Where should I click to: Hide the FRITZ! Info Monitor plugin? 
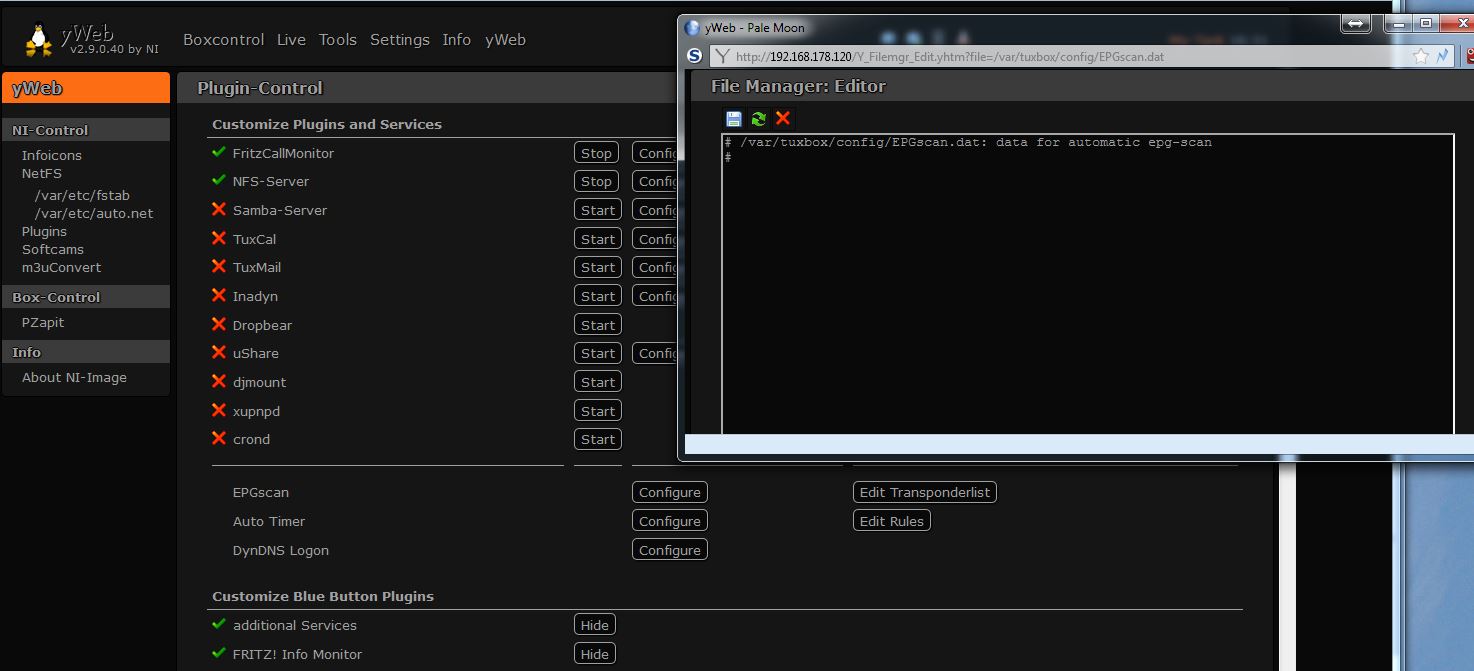[x=594, y=654]
